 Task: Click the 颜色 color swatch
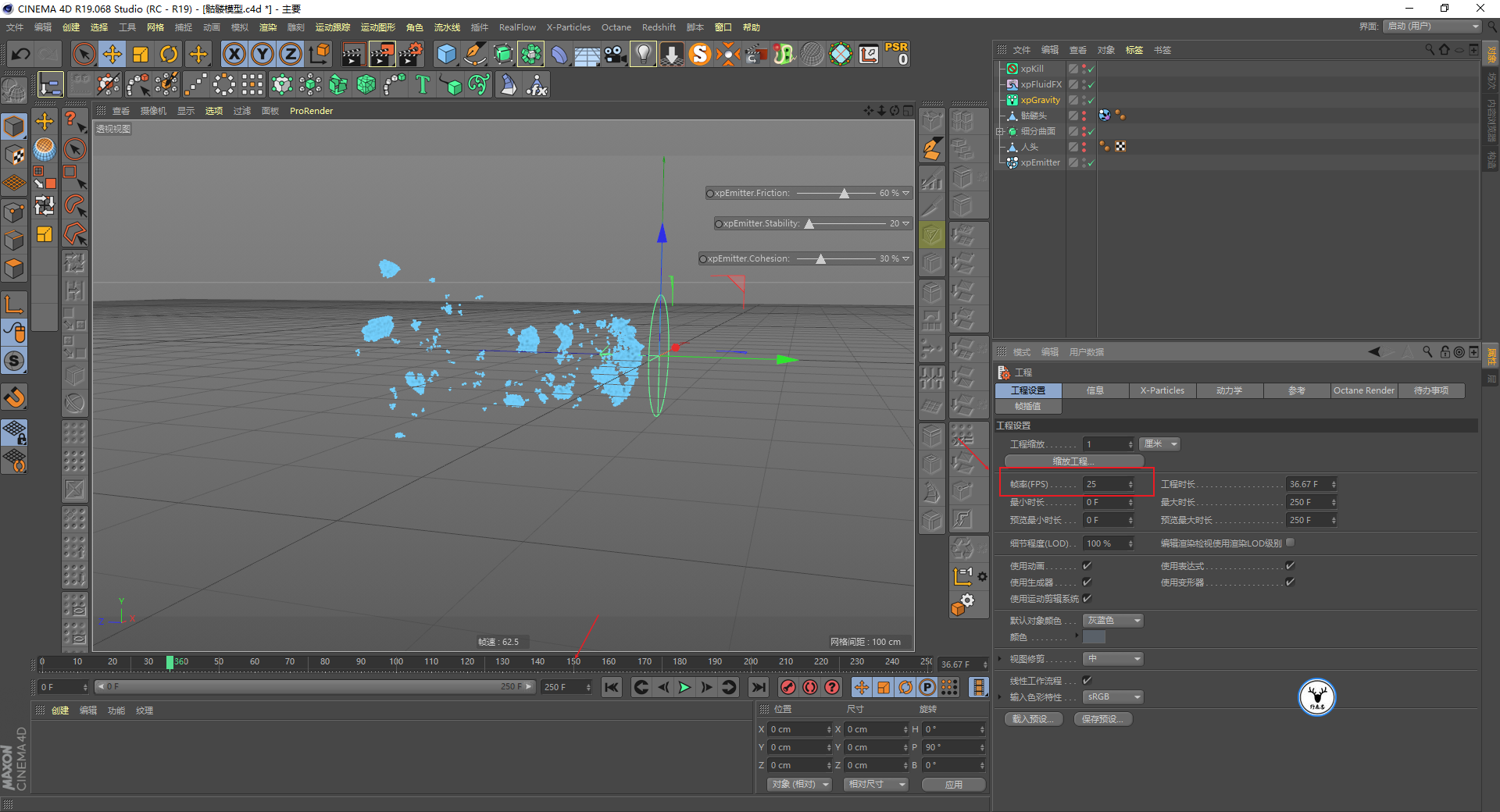pyautogui.click(x=1094, y=637)
